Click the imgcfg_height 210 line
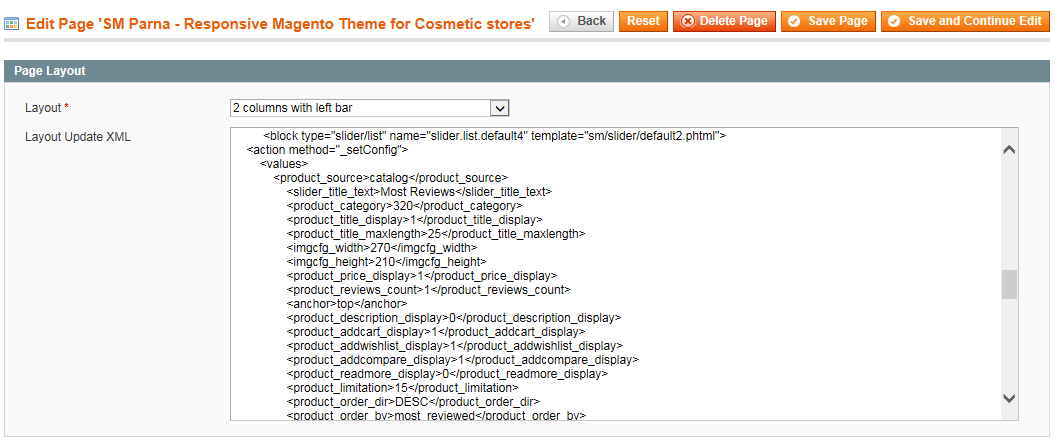This screenshot has width=1055, height=441. pyautogui.click(x=386, y=261)
